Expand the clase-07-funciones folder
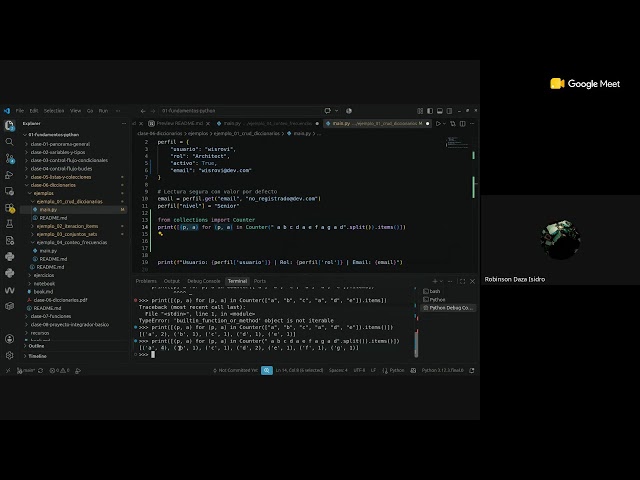This screenshot has height=480, width=640. [51, 316]
